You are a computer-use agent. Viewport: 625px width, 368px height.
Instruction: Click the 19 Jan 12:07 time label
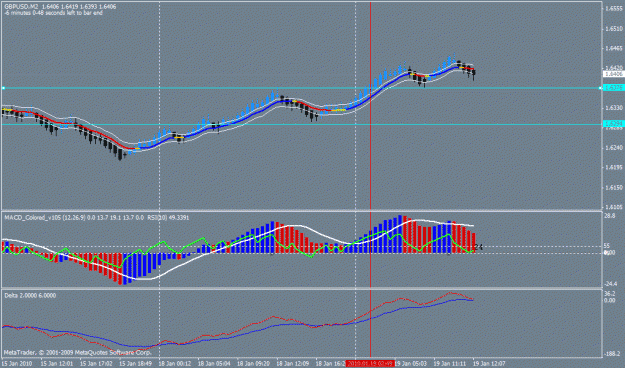click(x=489, y=364)
